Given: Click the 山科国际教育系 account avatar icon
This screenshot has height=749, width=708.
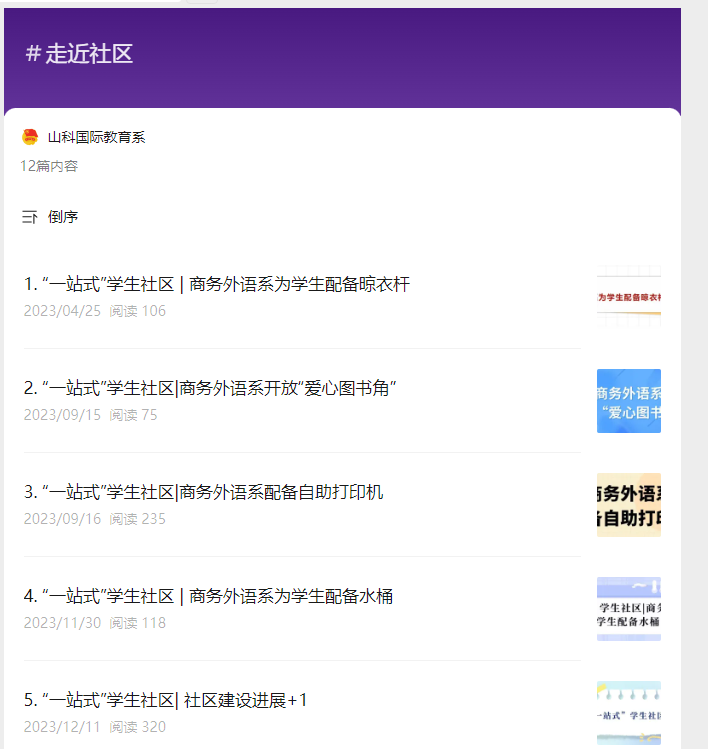Looking at the screenshot, I should pos(30,137).
